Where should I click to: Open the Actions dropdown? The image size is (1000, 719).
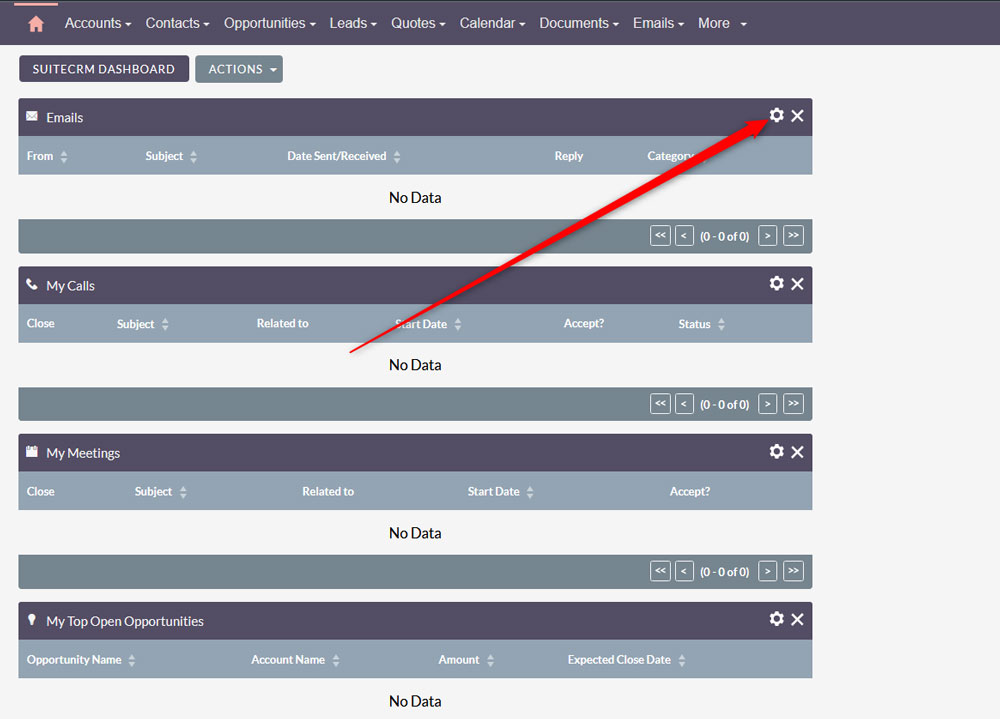(239, 69)
